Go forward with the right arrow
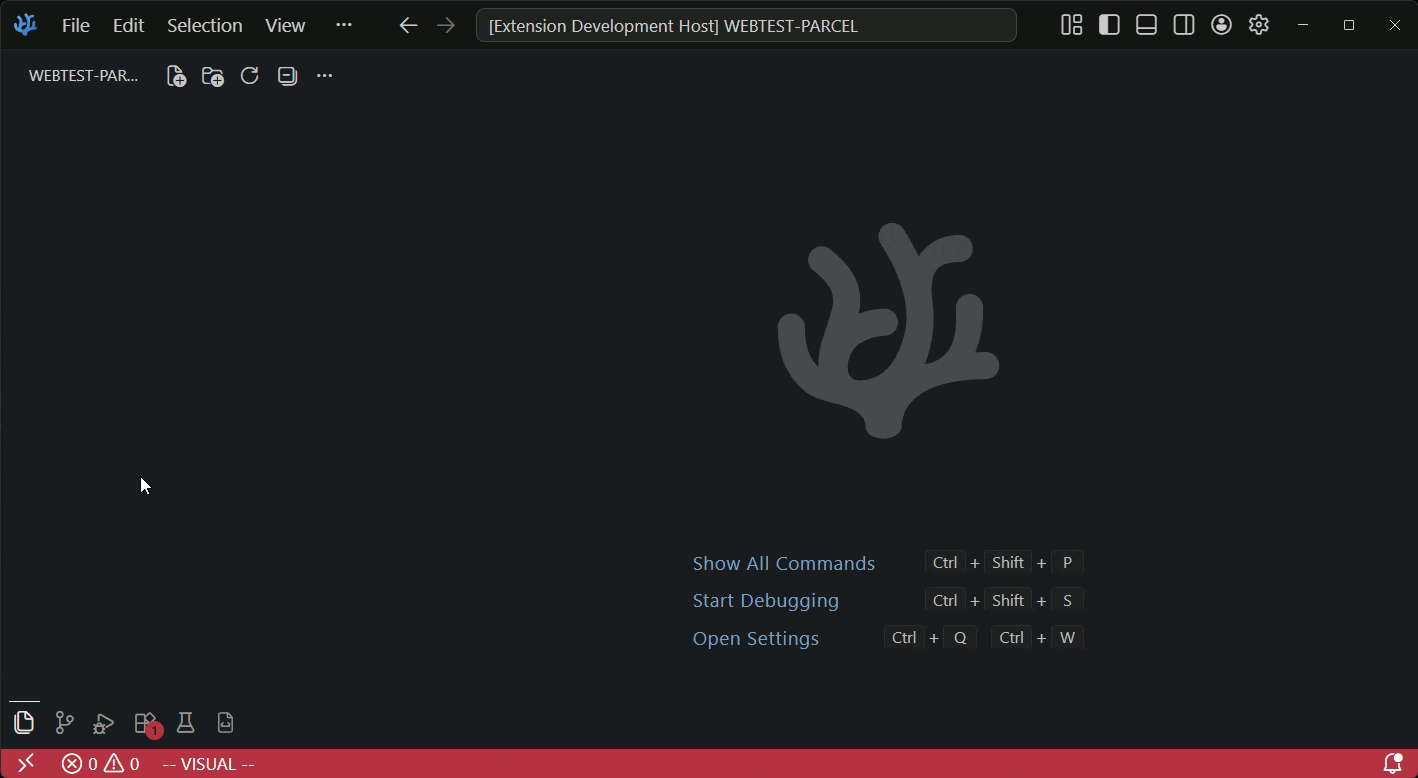Image resolution: width=1418 pixels, height=778 pixels. click(446, 25)
